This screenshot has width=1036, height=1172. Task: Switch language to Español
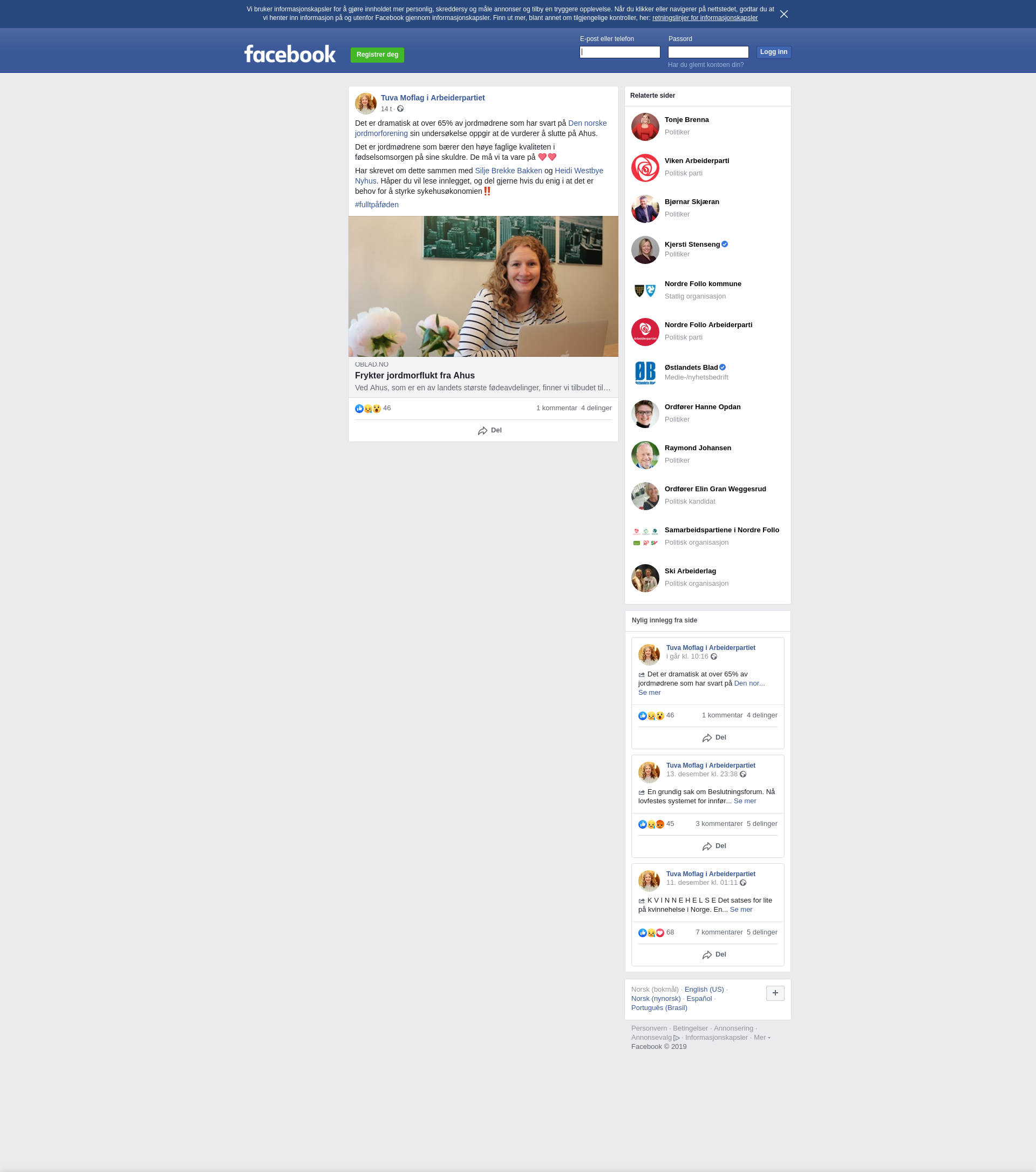[x=699, y=999]
